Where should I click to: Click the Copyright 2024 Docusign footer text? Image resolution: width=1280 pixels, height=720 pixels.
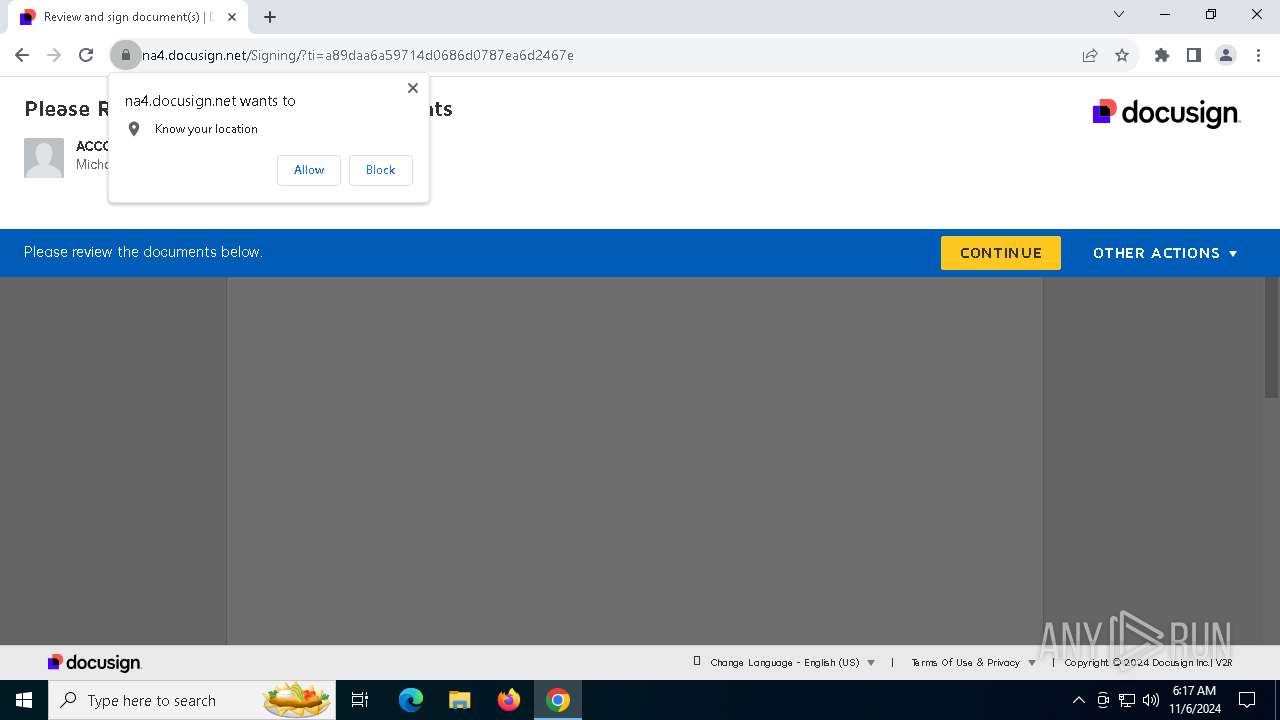(x=1148, y=662)
